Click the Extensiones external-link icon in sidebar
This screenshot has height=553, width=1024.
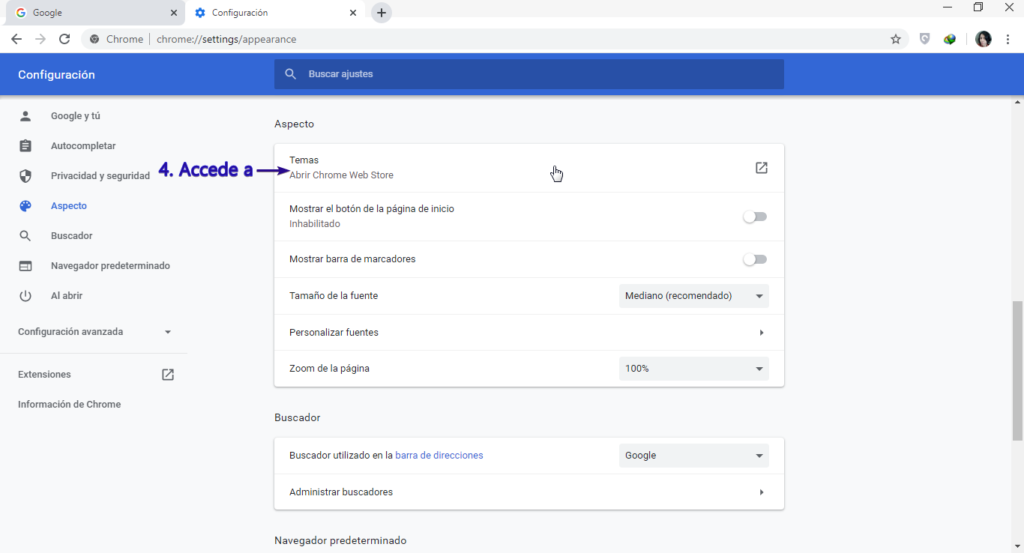tap(168, 375)
